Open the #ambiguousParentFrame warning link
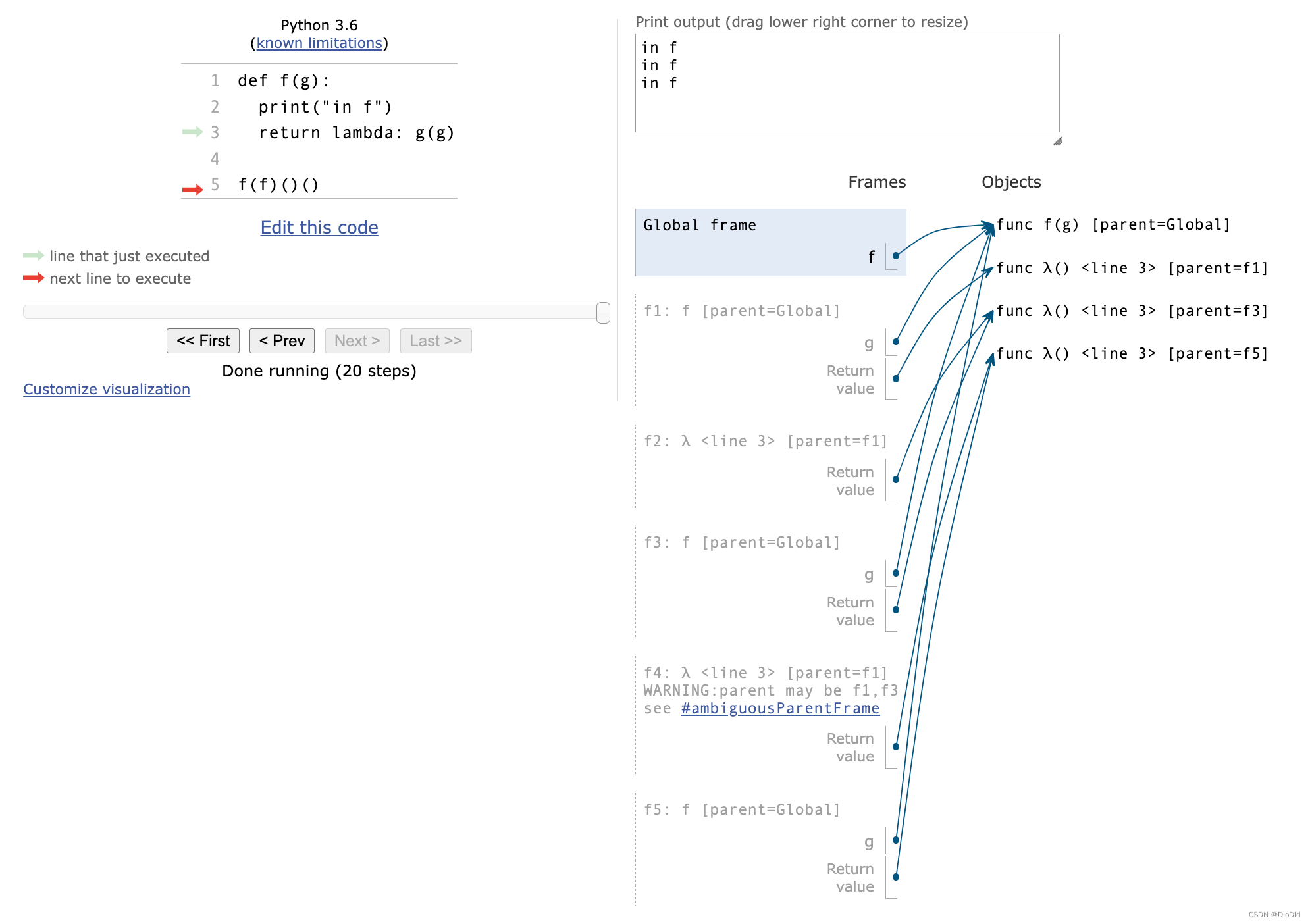 coord(779,708)
